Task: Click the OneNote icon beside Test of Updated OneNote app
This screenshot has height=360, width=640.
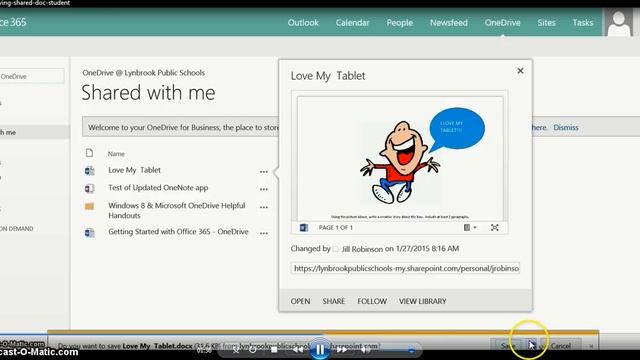Action: pos(89,188)
